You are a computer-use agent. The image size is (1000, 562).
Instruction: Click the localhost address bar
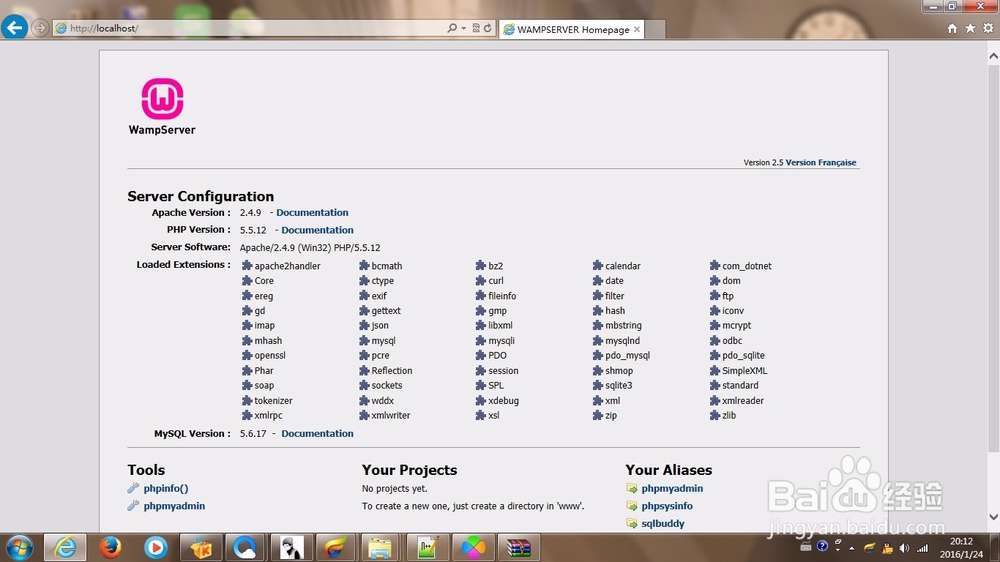[249, 28]
